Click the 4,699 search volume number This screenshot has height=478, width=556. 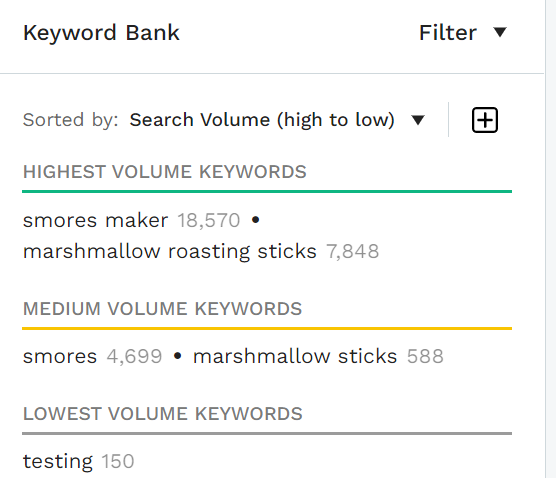click(x=134, y=356)
